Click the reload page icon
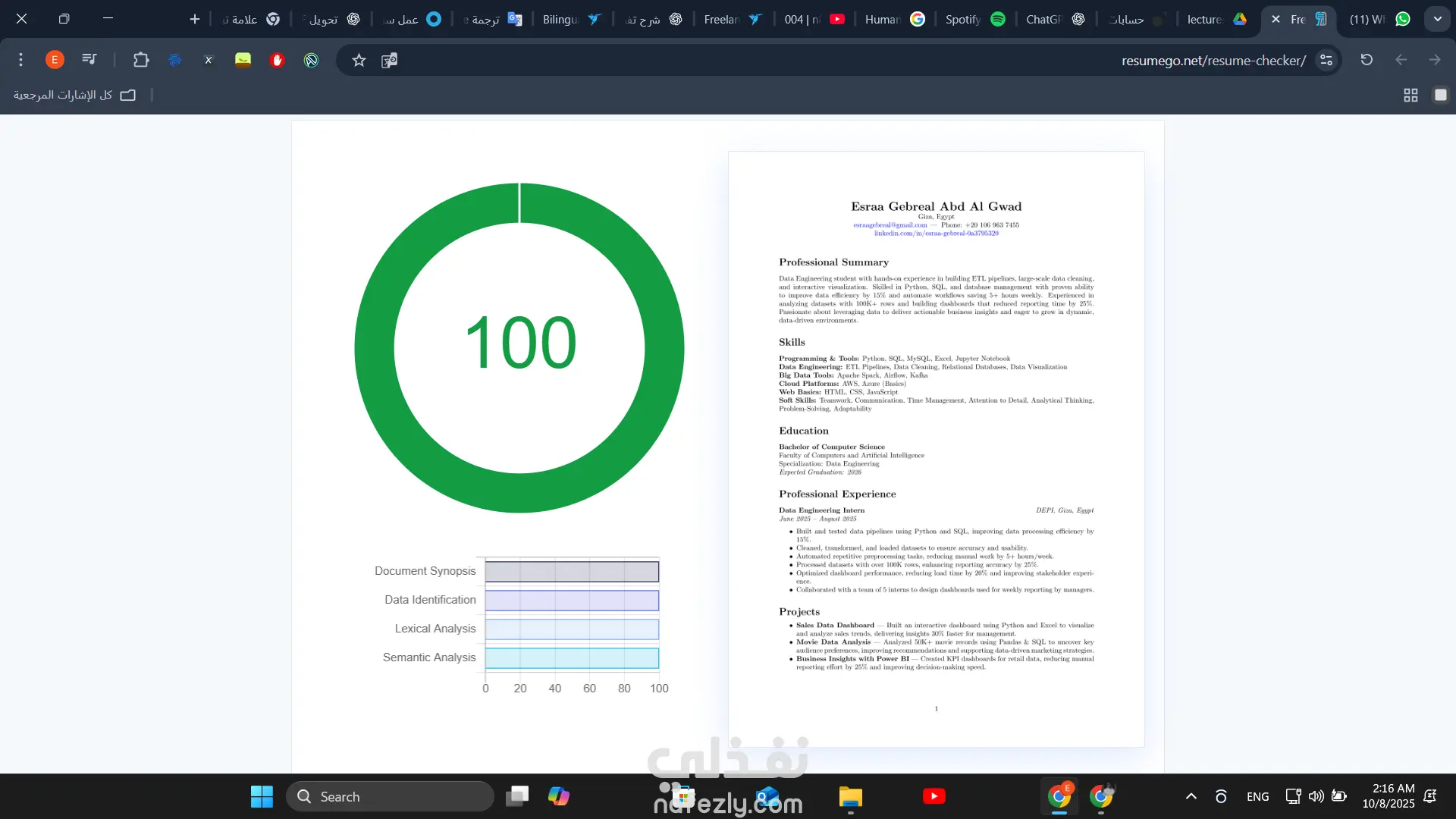The width and height of the screenshot is (1456, 819). [1367, 60]
